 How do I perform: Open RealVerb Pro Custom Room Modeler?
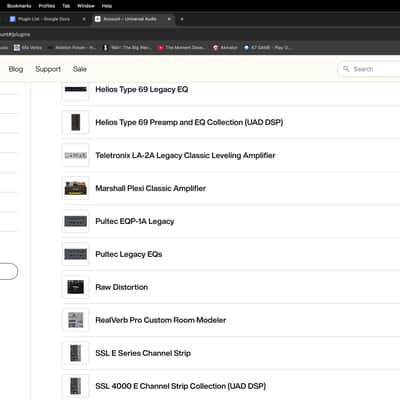(161, 320)
